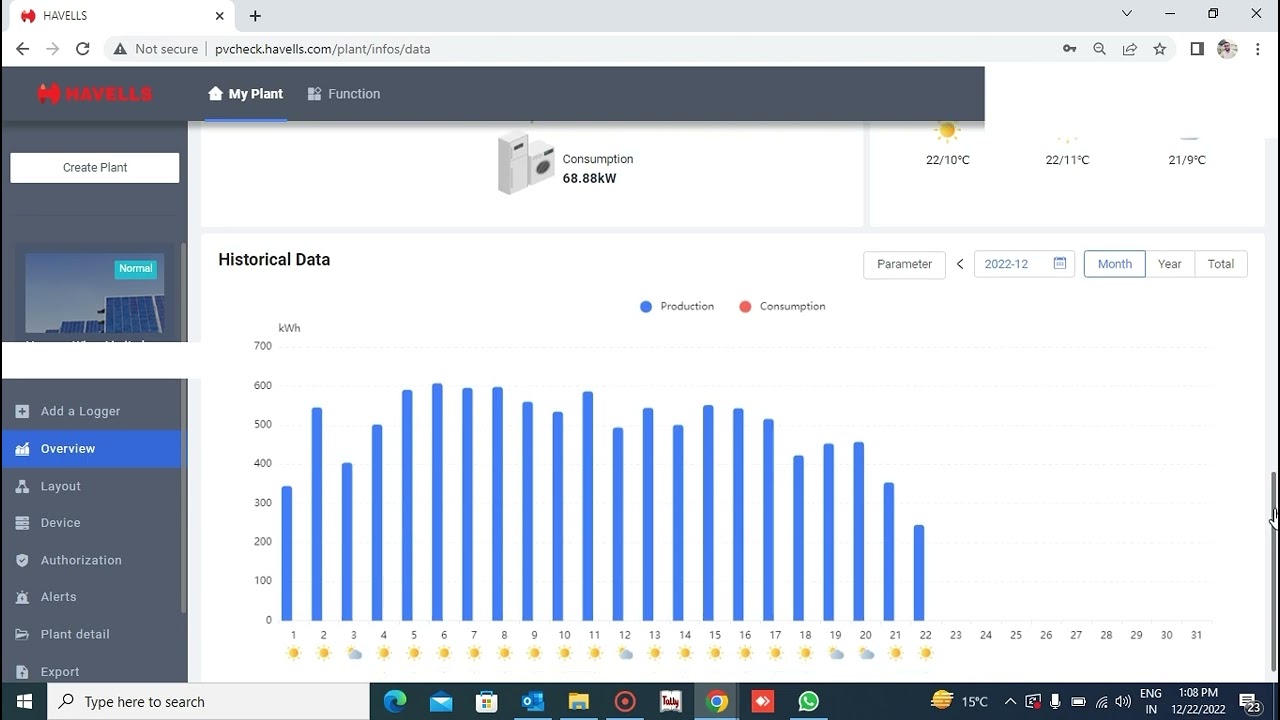Click the sidebar vertical scrollbar
This screenshot has height=720, width=1280.
click(183, 430)
